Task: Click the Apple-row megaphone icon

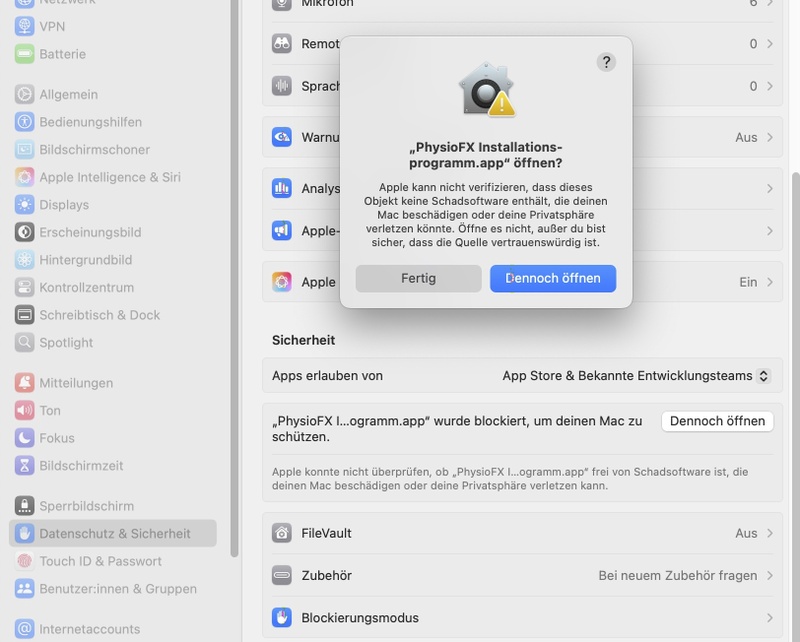Action: pyautogui.click(x=282, y=231)
